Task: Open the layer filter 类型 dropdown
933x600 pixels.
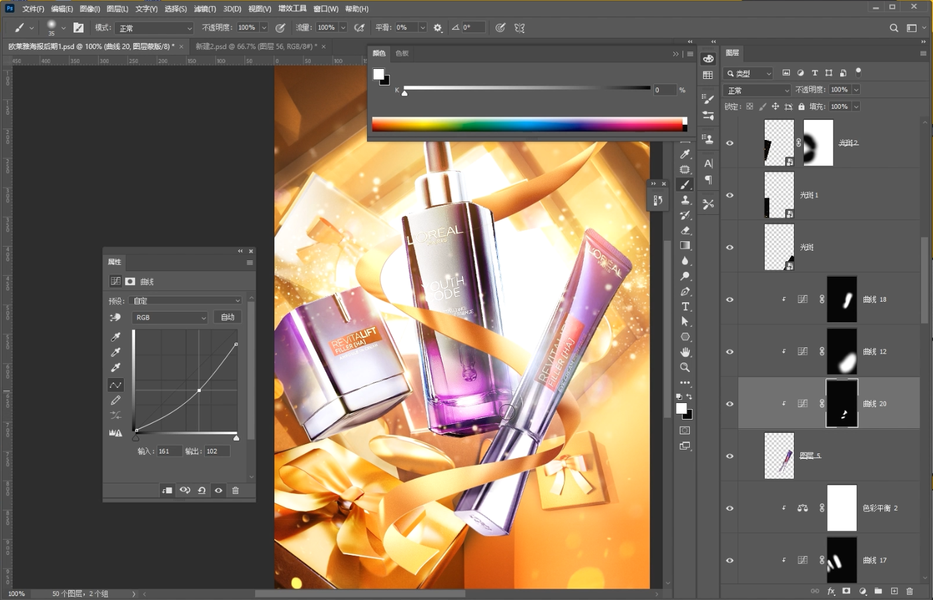Action: coord(748,73)
